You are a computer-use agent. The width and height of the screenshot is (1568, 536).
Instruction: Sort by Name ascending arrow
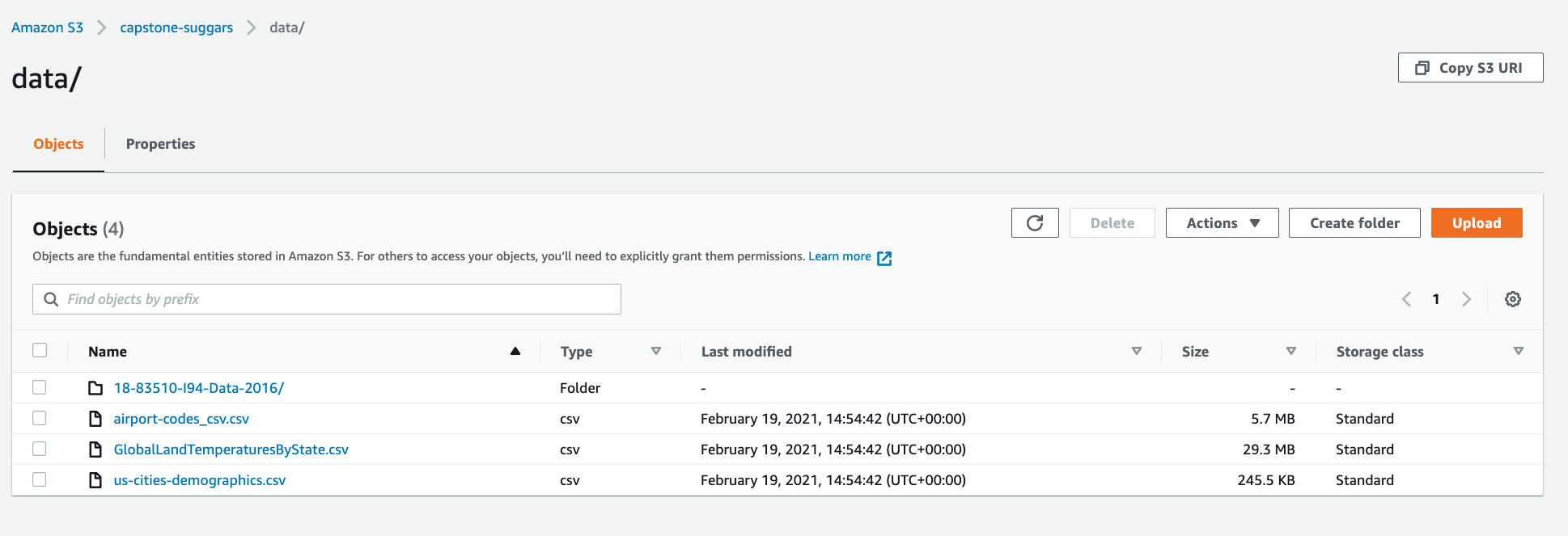pyautogui.click(x=515, y=351)
